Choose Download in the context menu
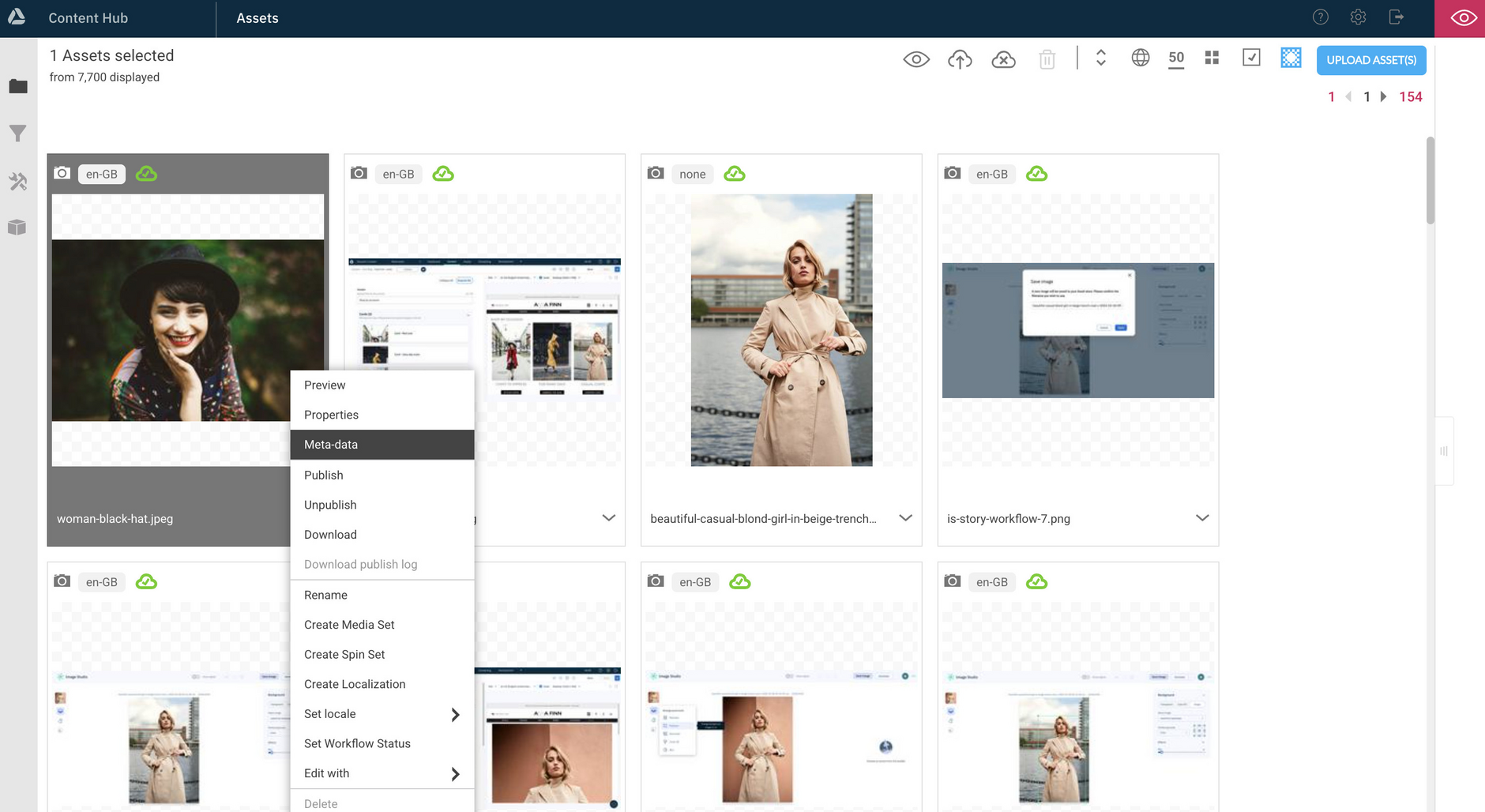1485x812 pixels. [x=382, y=535]
